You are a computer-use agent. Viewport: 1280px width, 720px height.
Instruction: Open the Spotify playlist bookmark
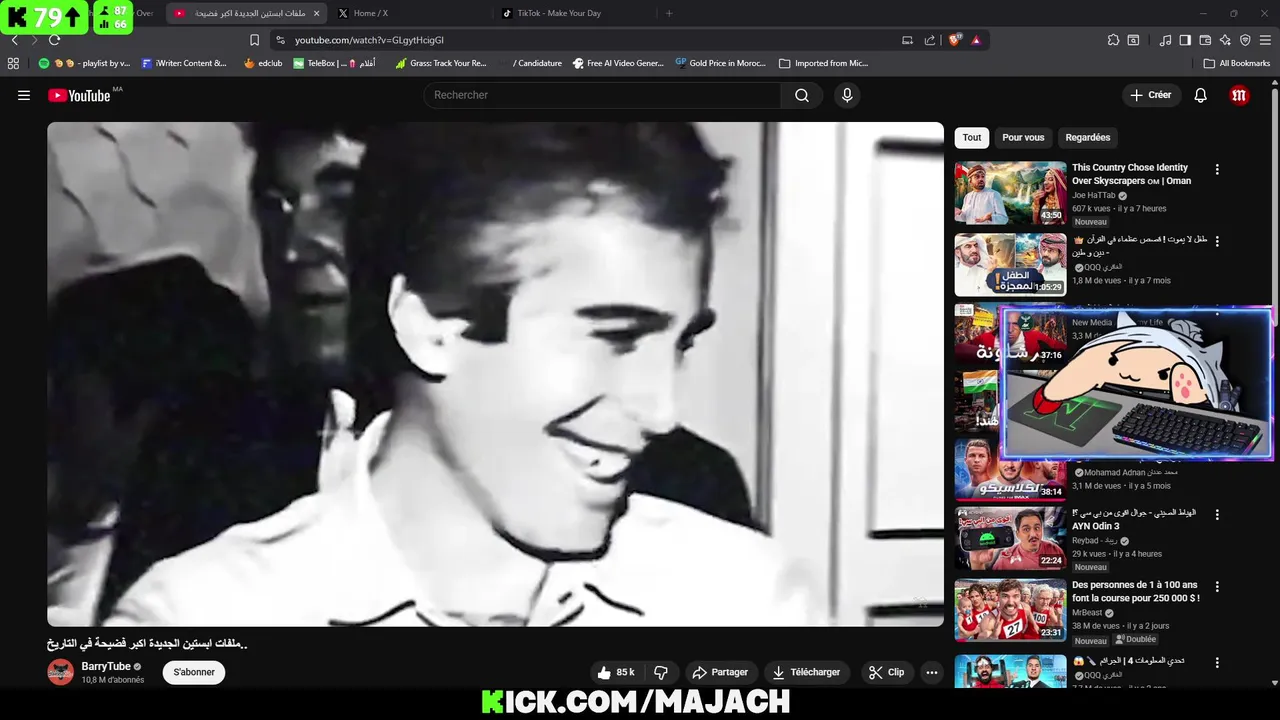(85, 63)
